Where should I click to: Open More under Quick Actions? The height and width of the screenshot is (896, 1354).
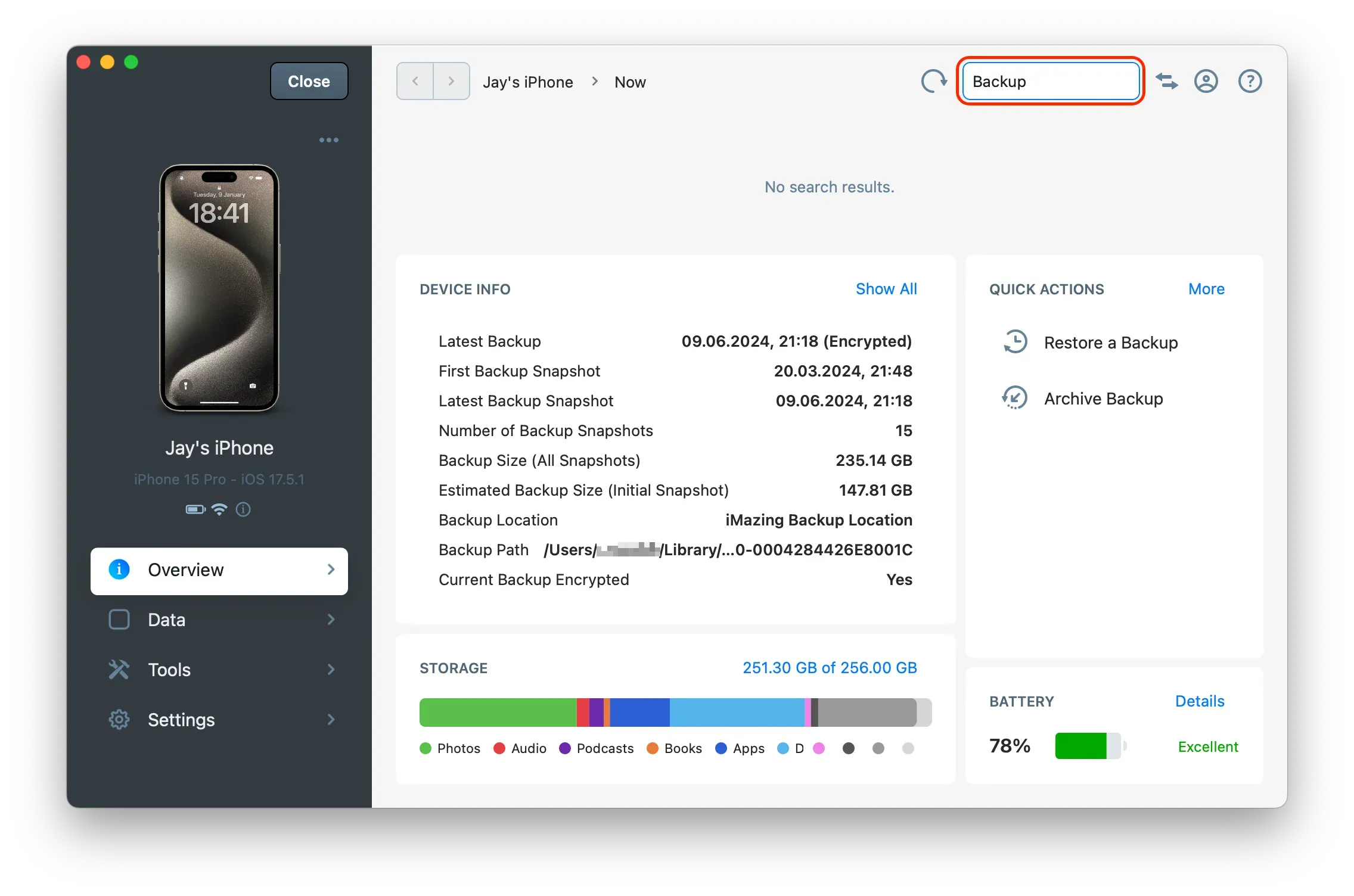[x=1206, y=289]
